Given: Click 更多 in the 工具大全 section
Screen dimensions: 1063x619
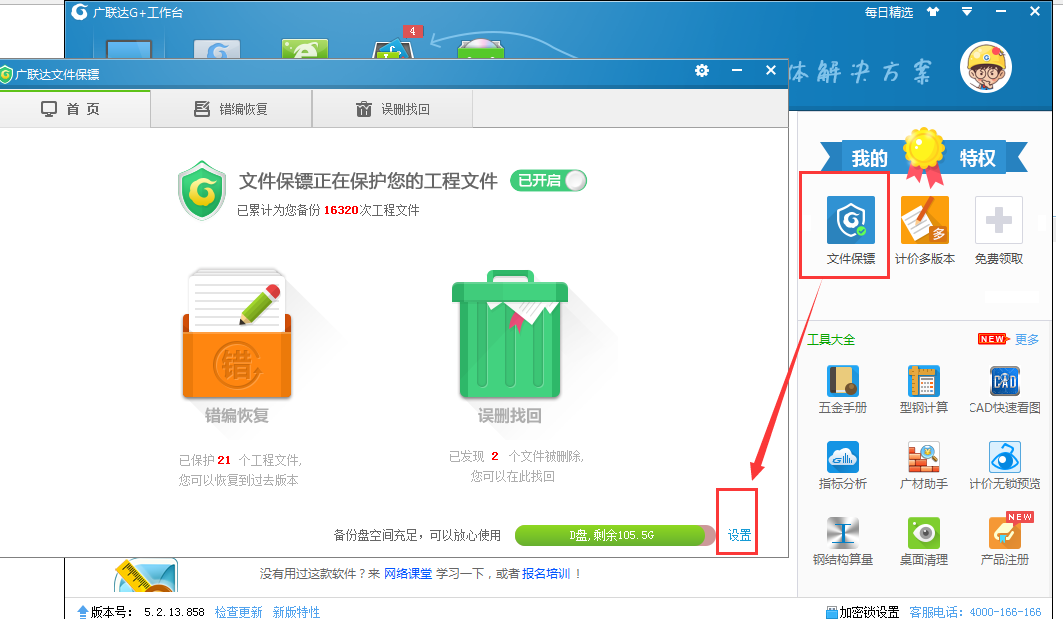Looking at the screenshot, I should (x=1026, y=339).
